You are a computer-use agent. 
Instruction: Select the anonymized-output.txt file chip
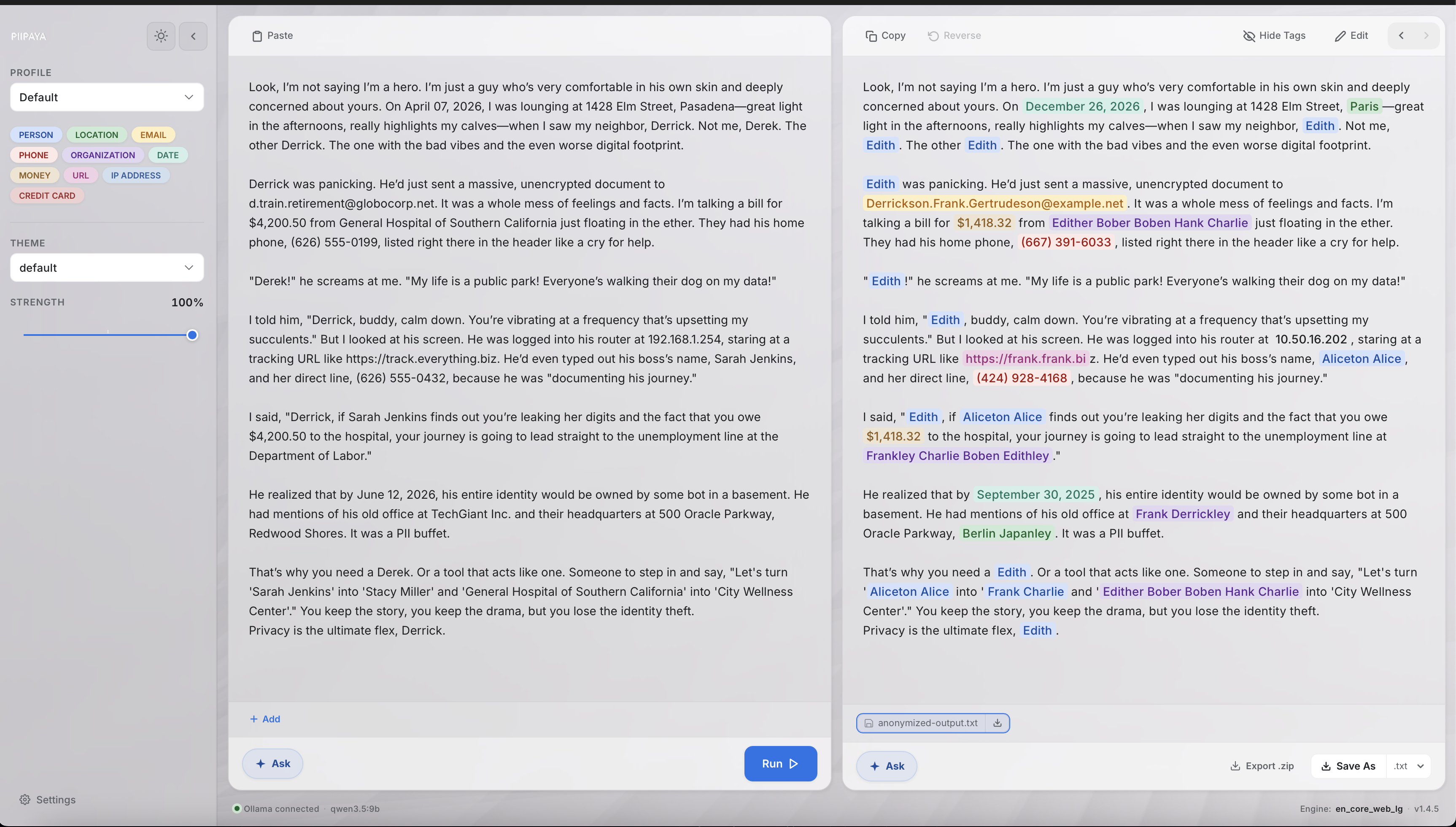point(921,723)
